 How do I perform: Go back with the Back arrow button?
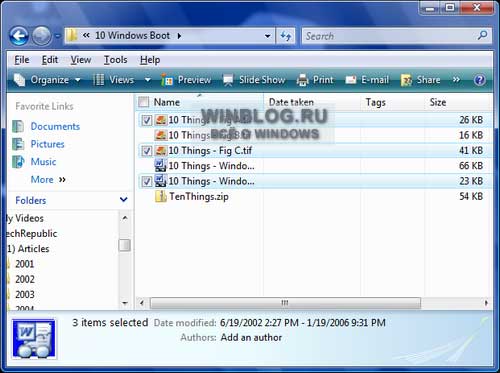point(19,36)
